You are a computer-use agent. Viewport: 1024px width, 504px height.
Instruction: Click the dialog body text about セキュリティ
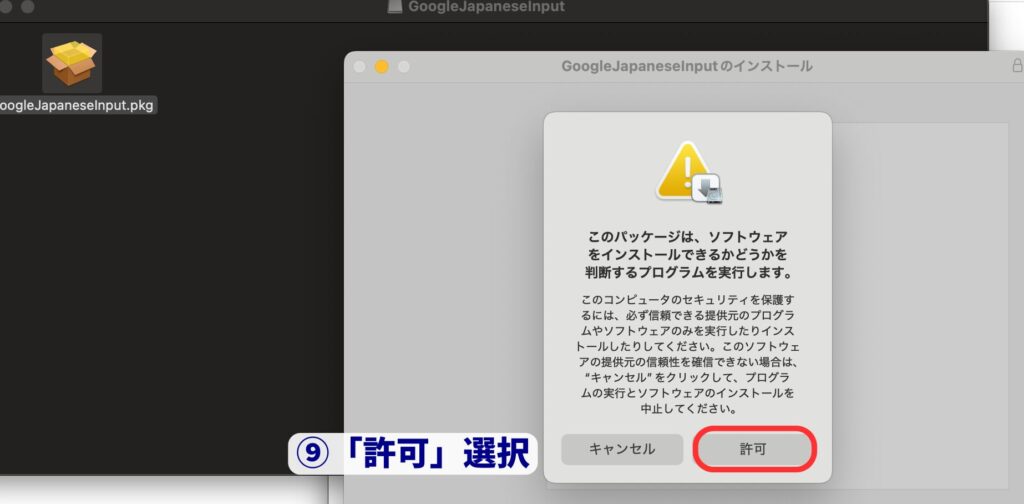[x=688, y=354]
